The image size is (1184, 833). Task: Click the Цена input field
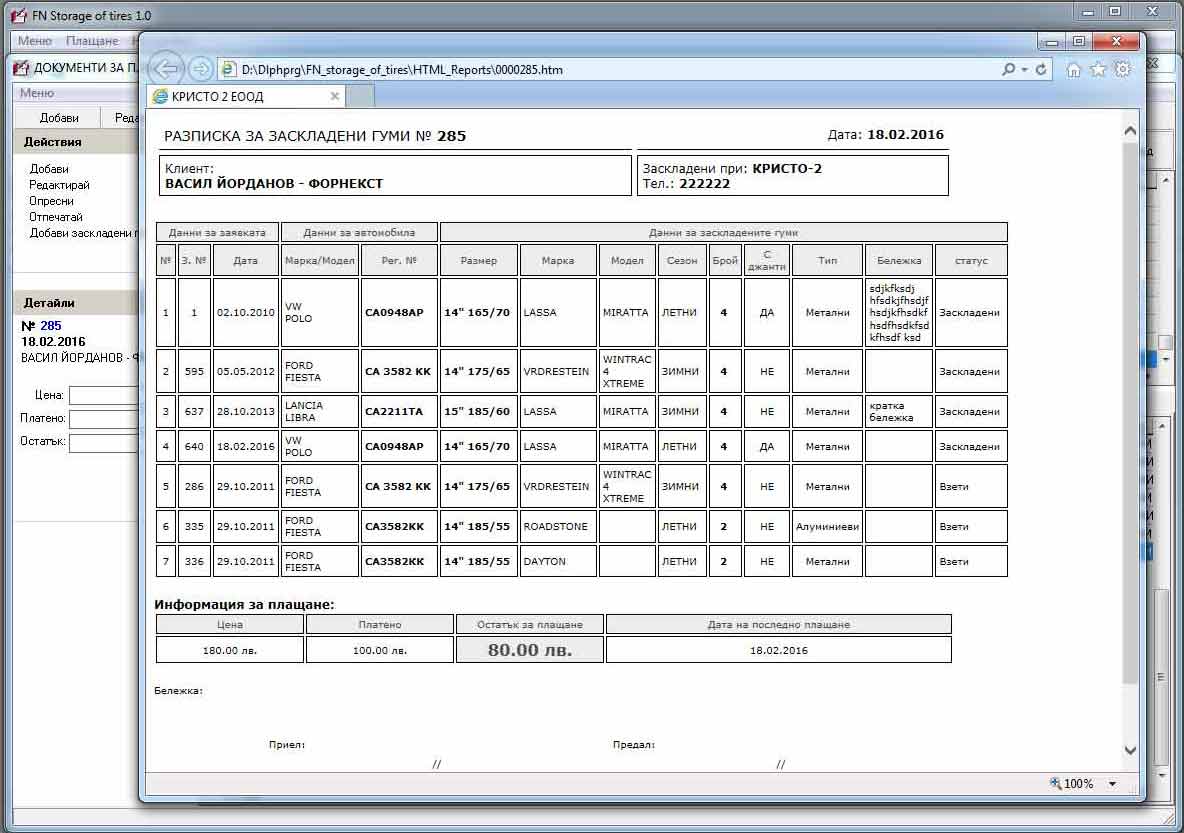[x=103, y=395]
